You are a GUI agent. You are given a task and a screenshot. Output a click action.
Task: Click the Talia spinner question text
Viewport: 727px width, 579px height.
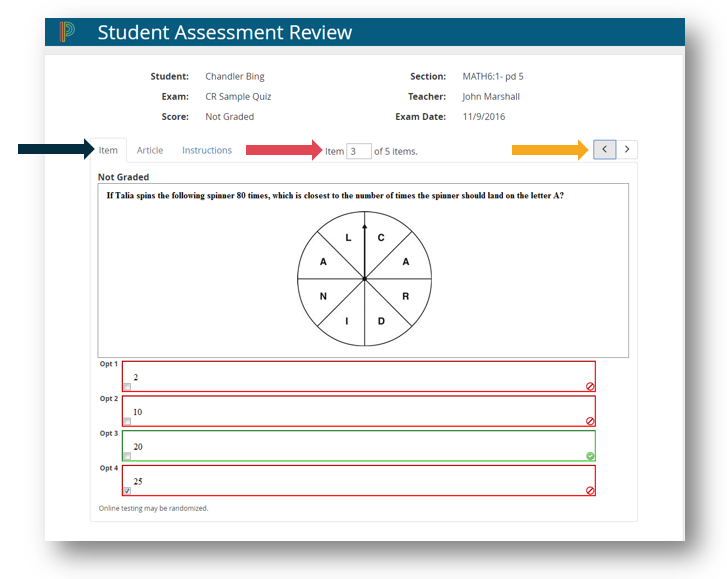pos(335,195)
